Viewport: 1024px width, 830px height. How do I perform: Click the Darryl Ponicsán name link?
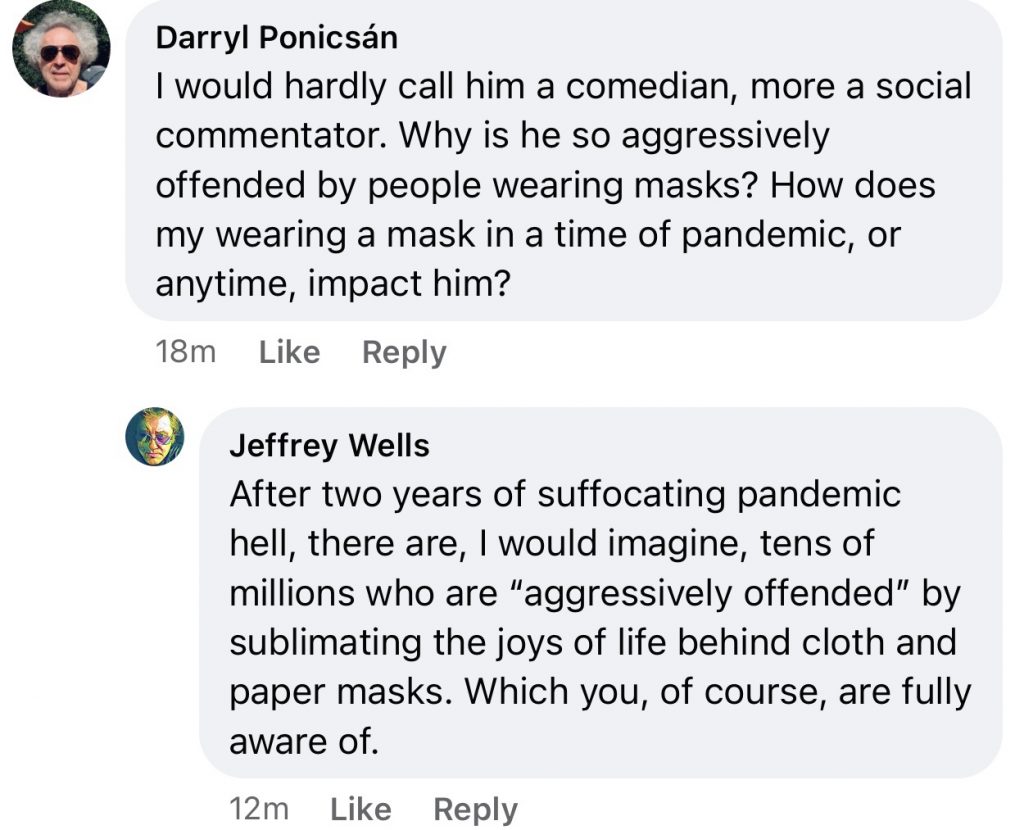click(x=277, y=38)
